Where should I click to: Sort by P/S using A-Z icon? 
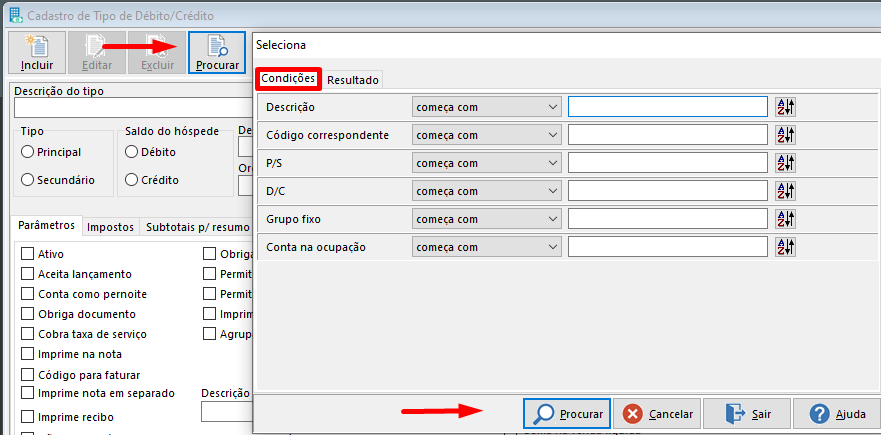click(785, 163)
